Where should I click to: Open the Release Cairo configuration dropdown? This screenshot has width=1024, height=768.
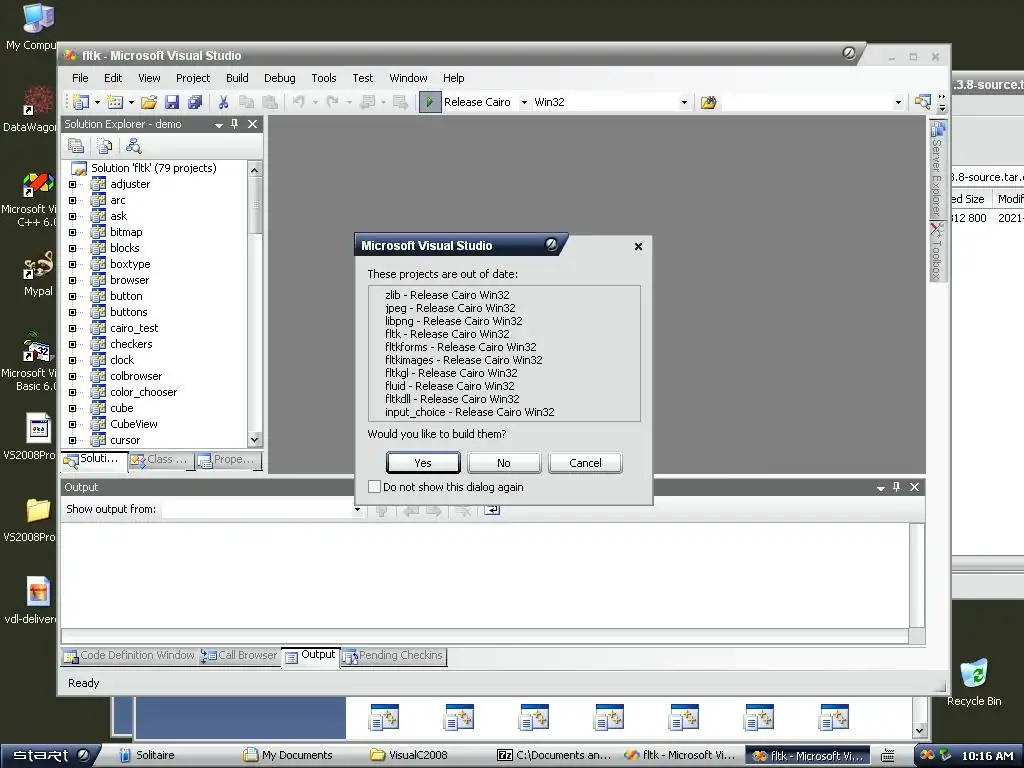coord(524,103)
